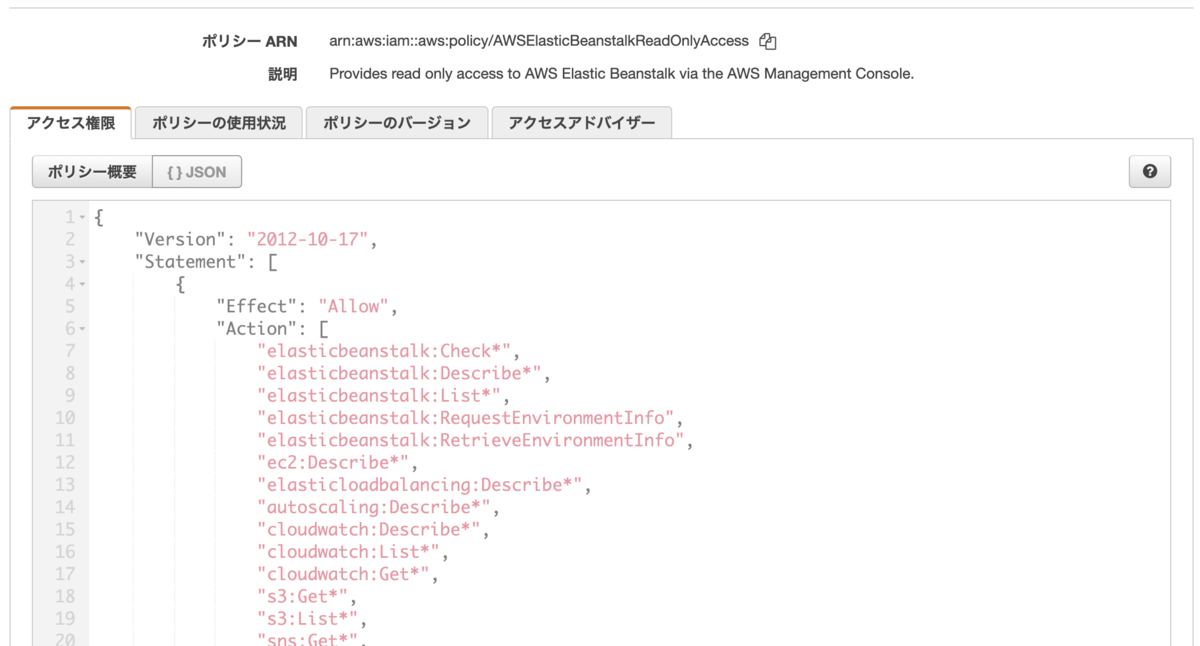Screen dimensions: 1200x646
Task: Open the アクセスアドバイザー tab
Action: pyautogui.click(x=582, y=123)
